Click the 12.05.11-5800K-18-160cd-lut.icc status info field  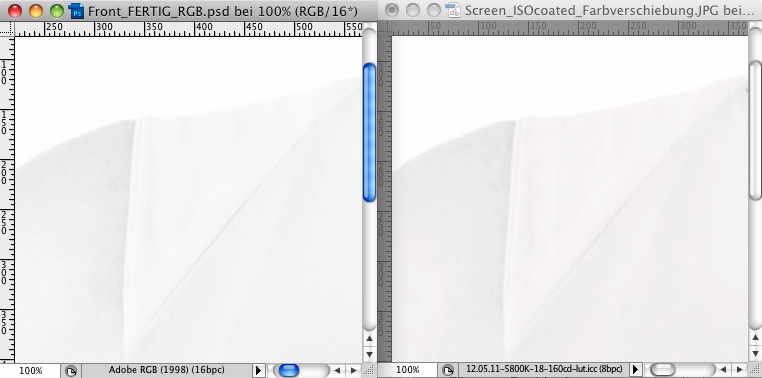tap(544, 369)
